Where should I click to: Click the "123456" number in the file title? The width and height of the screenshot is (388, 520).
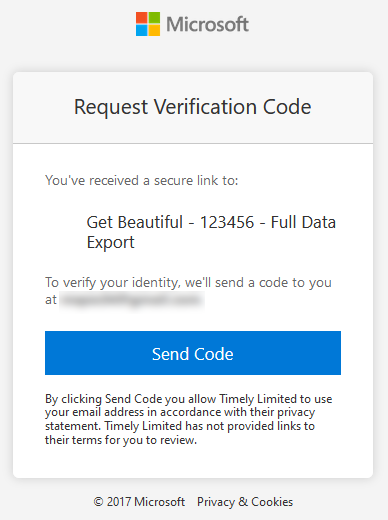click(x=227, y=222)
